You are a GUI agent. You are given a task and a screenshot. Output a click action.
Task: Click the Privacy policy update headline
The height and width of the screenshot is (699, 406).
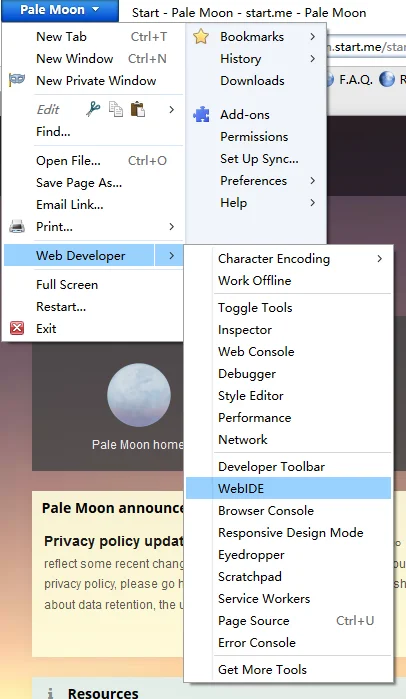pyautogui.click(x=113, y=541)
